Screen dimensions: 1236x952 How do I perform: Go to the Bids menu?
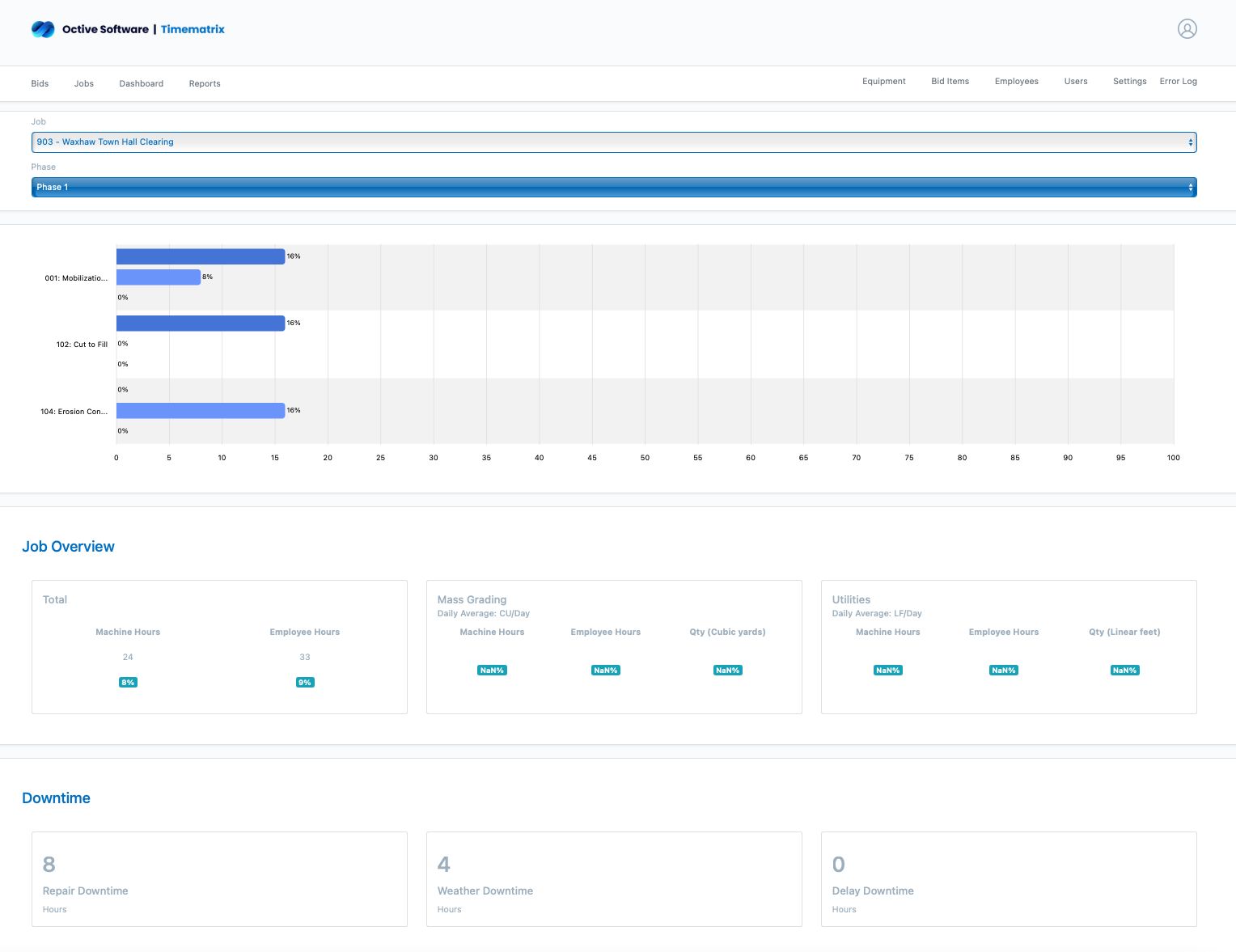[x=40, y=84]
